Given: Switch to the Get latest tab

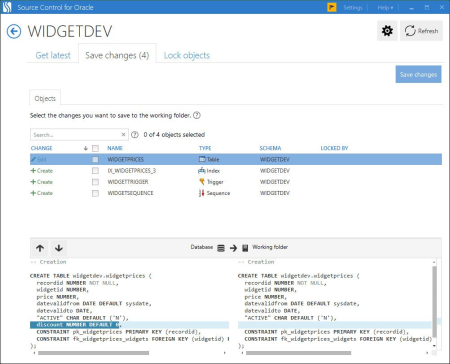Looking at the screenshot, I should (53, 55).
